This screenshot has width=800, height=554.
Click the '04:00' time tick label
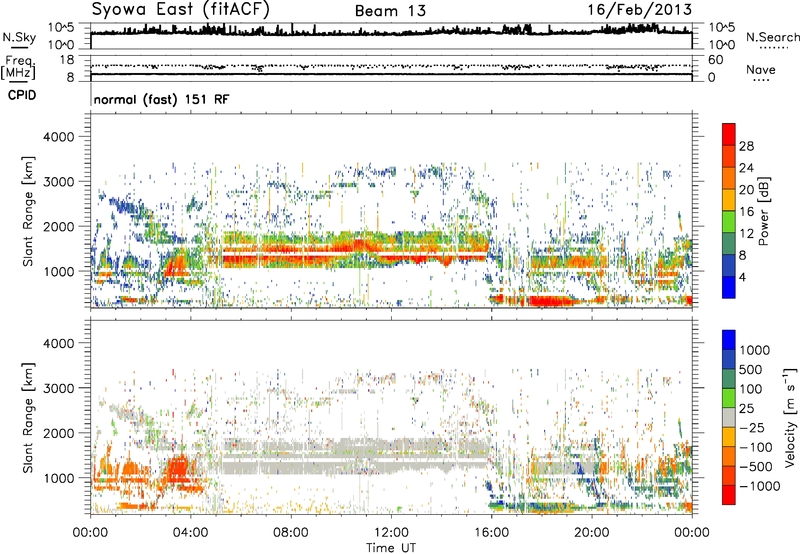click(191, 533)
